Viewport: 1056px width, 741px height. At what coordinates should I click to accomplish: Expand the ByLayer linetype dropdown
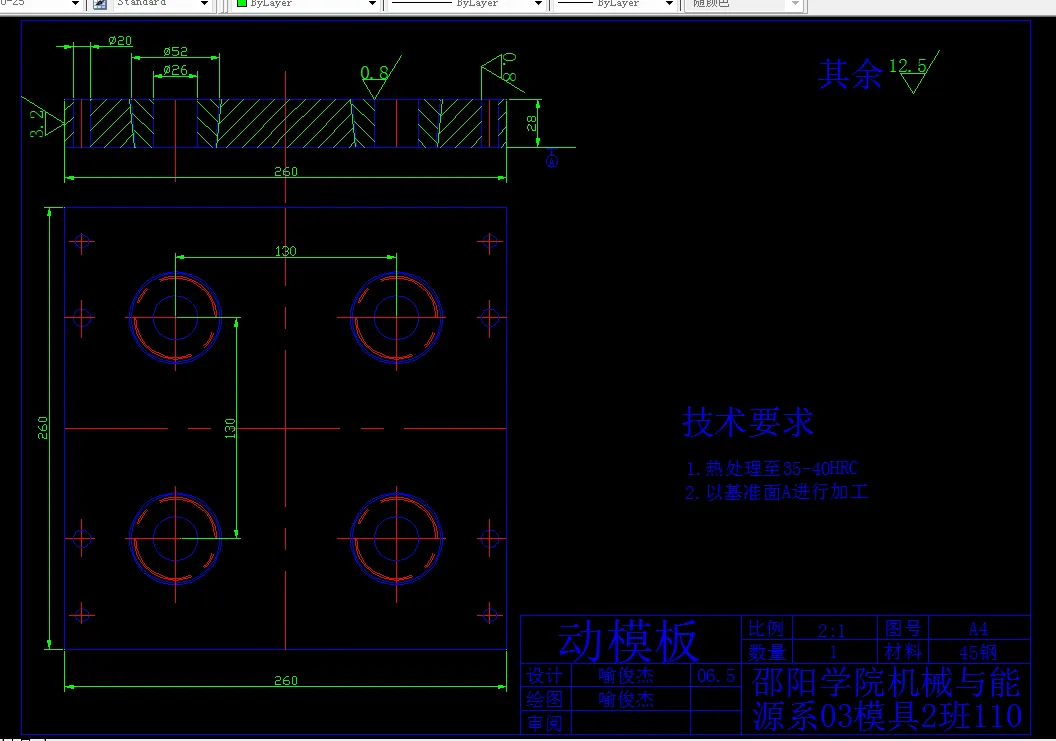(x=537, y=4)
